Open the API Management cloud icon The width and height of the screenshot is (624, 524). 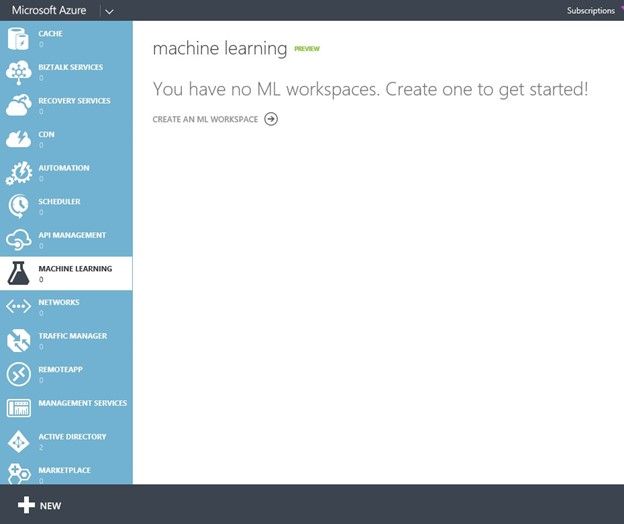[x=18, y=240]
